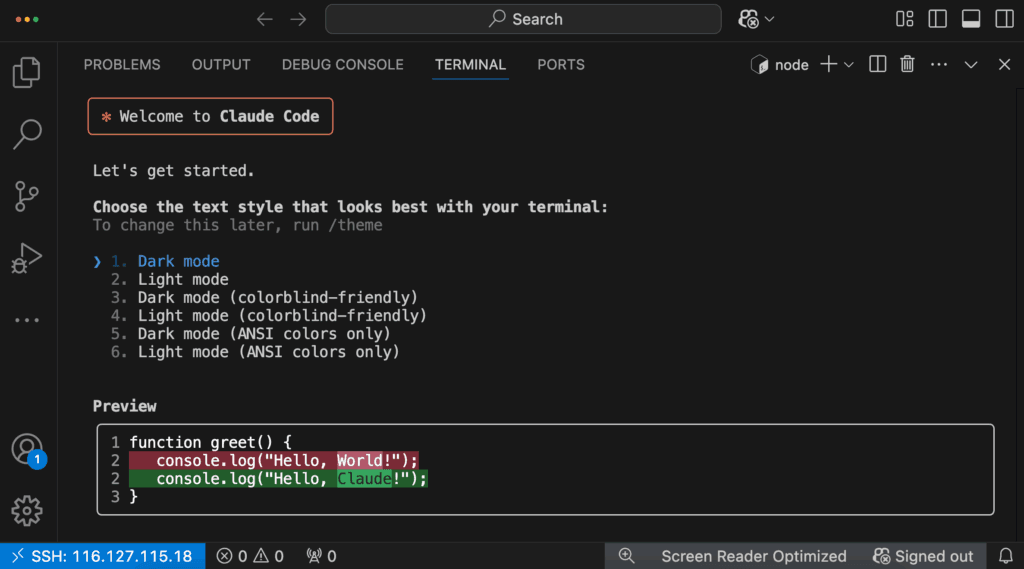Open notifications bell
The width and height of the screenshot is (1024, 569).
point(1006,556)
